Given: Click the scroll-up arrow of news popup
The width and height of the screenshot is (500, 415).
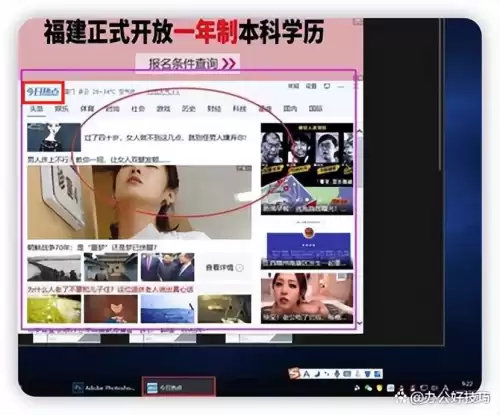Looking at the screenshot, I should (359, 131).
